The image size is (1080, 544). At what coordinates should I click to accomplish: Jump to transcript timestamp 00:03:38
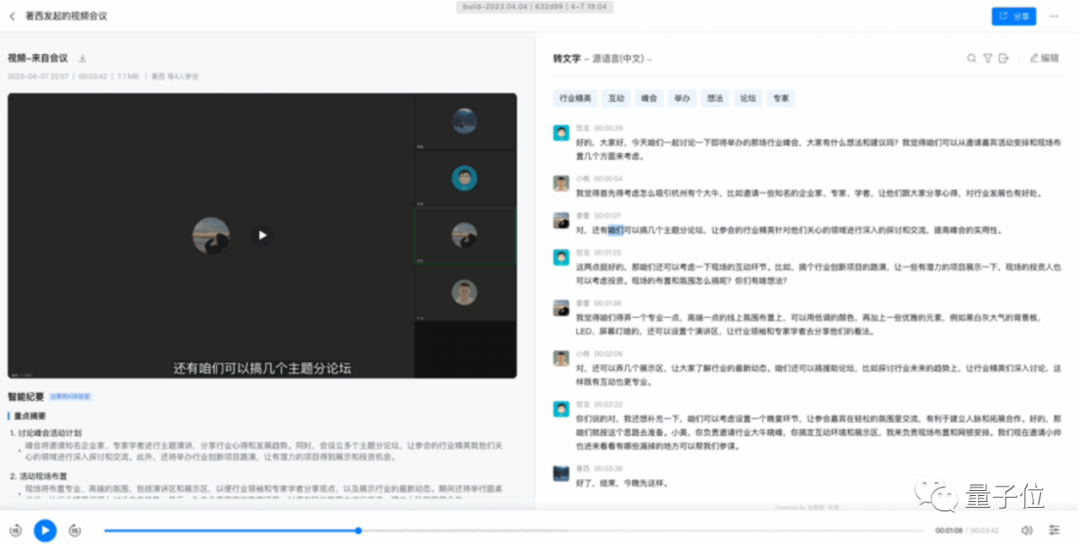coord(608,468)
